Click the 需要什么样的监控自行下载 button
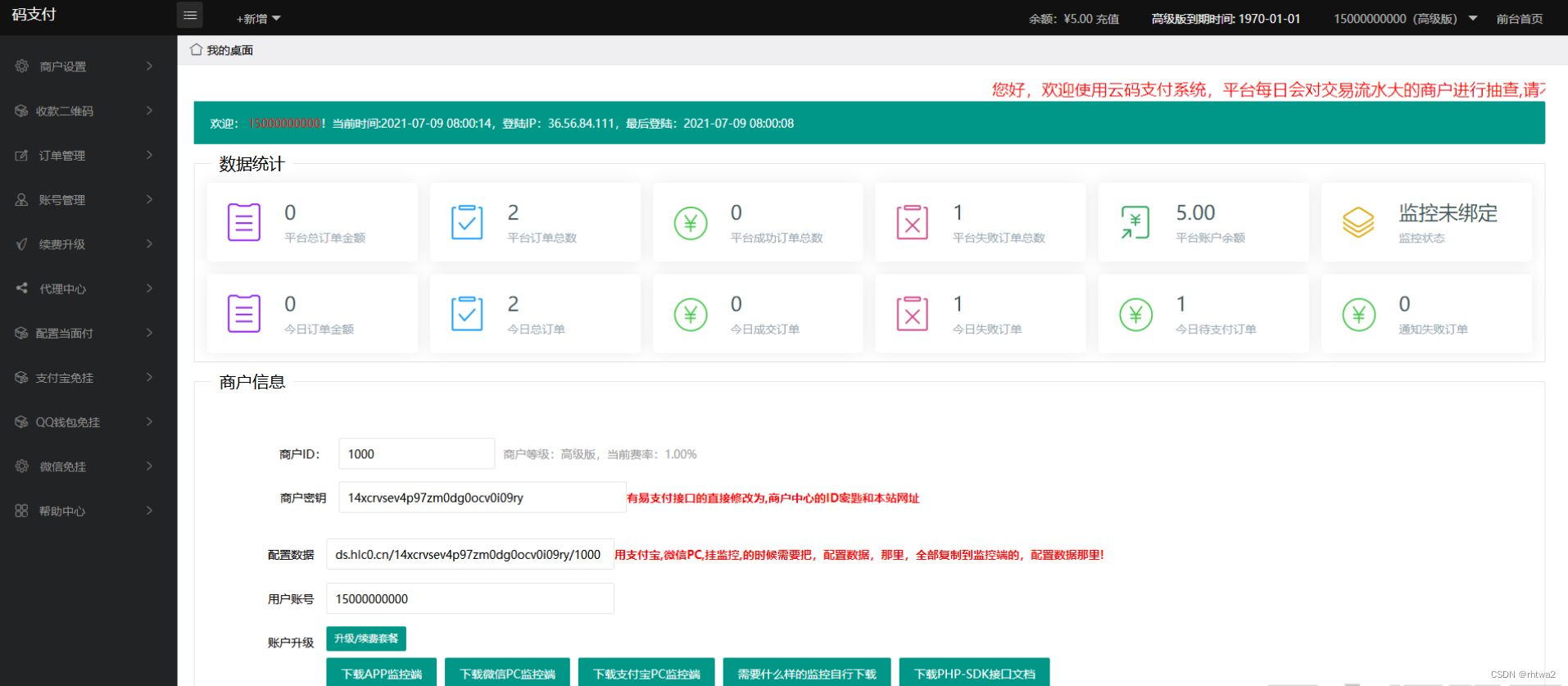1568x686 pixels. click(807, 674)
